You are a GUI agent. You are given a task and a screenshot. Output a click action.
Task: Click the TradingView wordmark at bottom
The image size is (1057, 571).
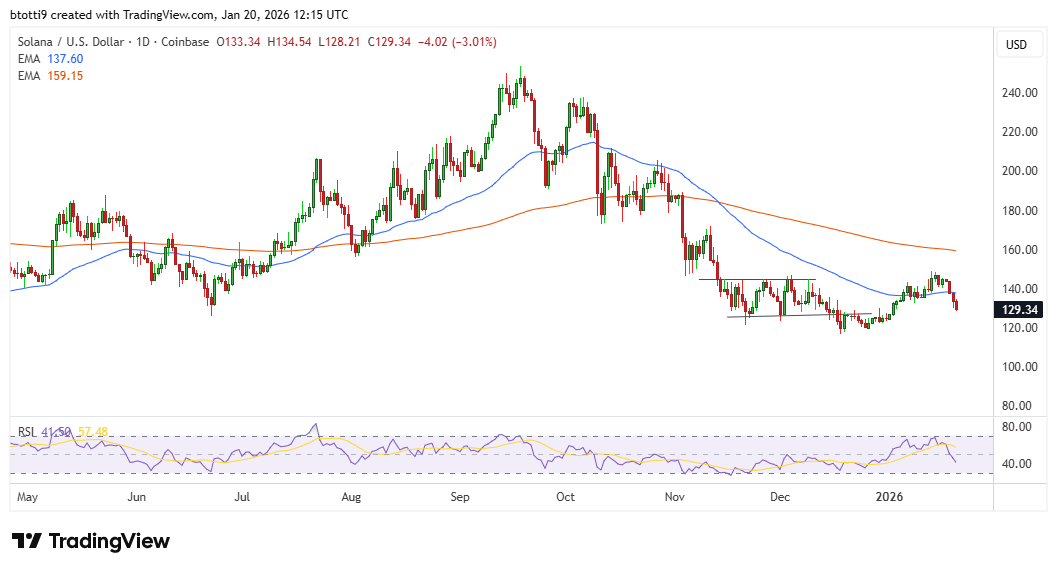coord(109,541)
